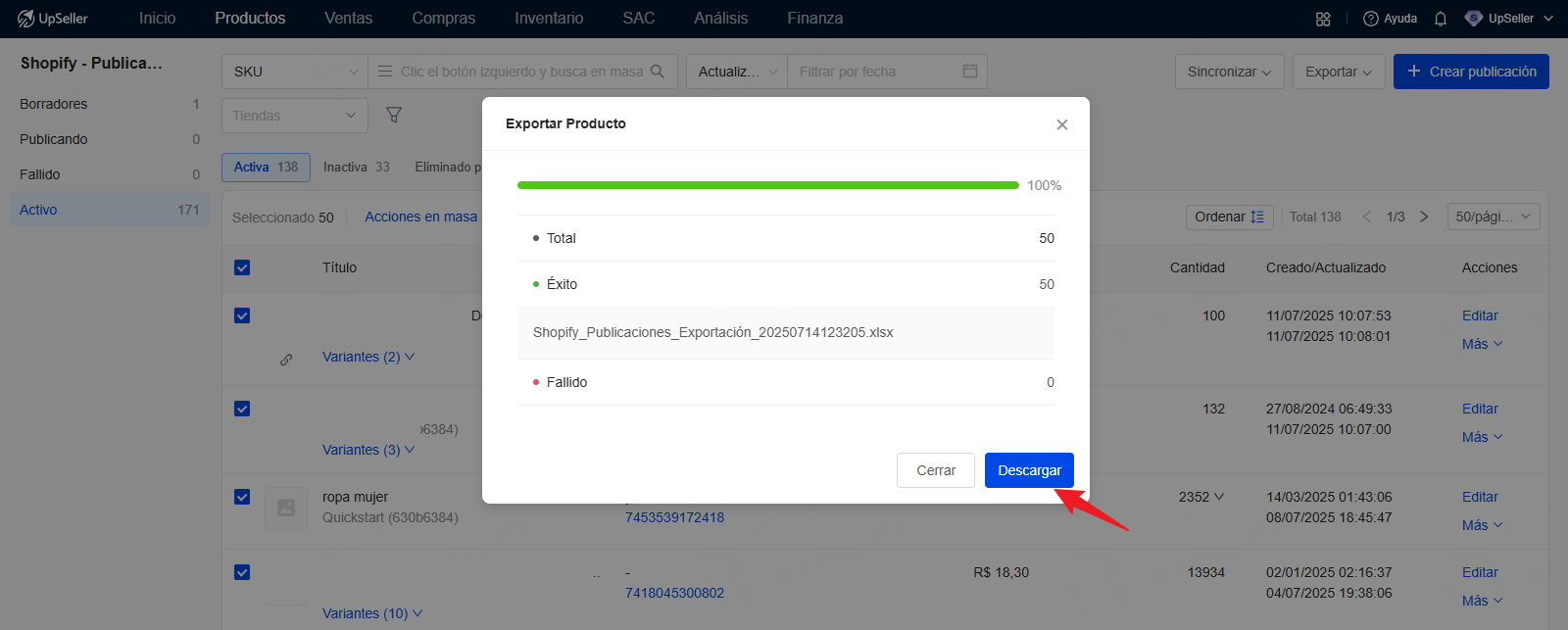Open the Productos menu
This screenshot has height=630, width=1568.
pyautogui.click(x=250, y=19)
